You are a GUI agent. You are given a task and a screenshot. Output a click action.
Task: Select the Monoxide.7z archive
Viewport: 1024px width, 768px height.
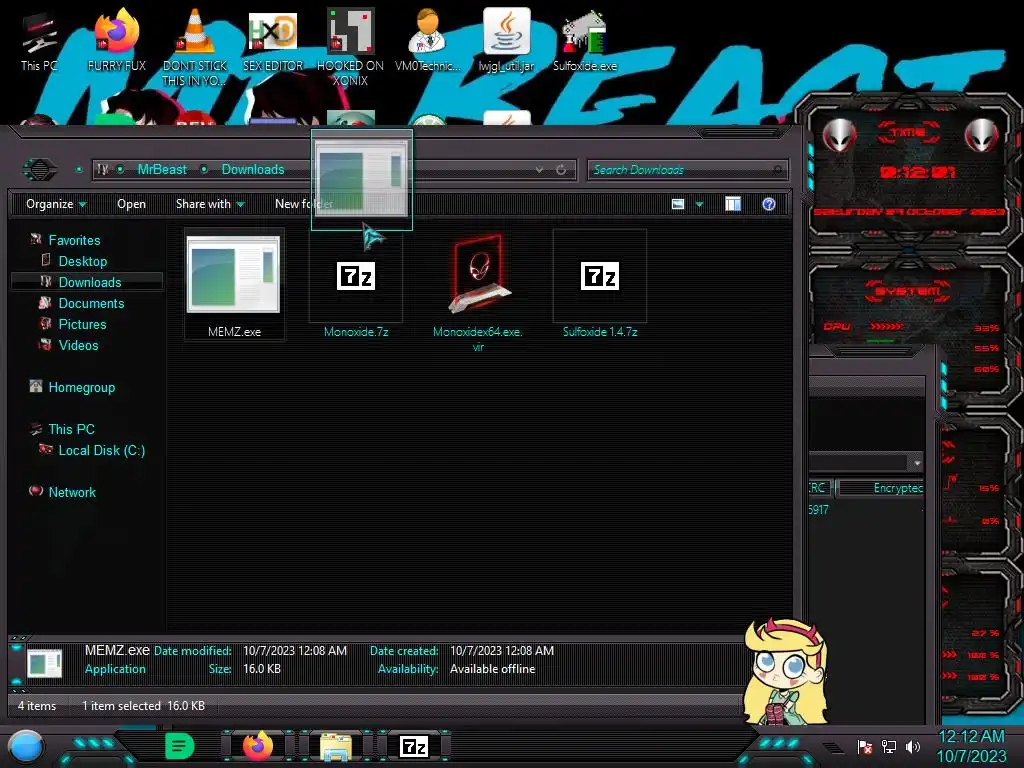pyautogui.click(x=356, y=285)
